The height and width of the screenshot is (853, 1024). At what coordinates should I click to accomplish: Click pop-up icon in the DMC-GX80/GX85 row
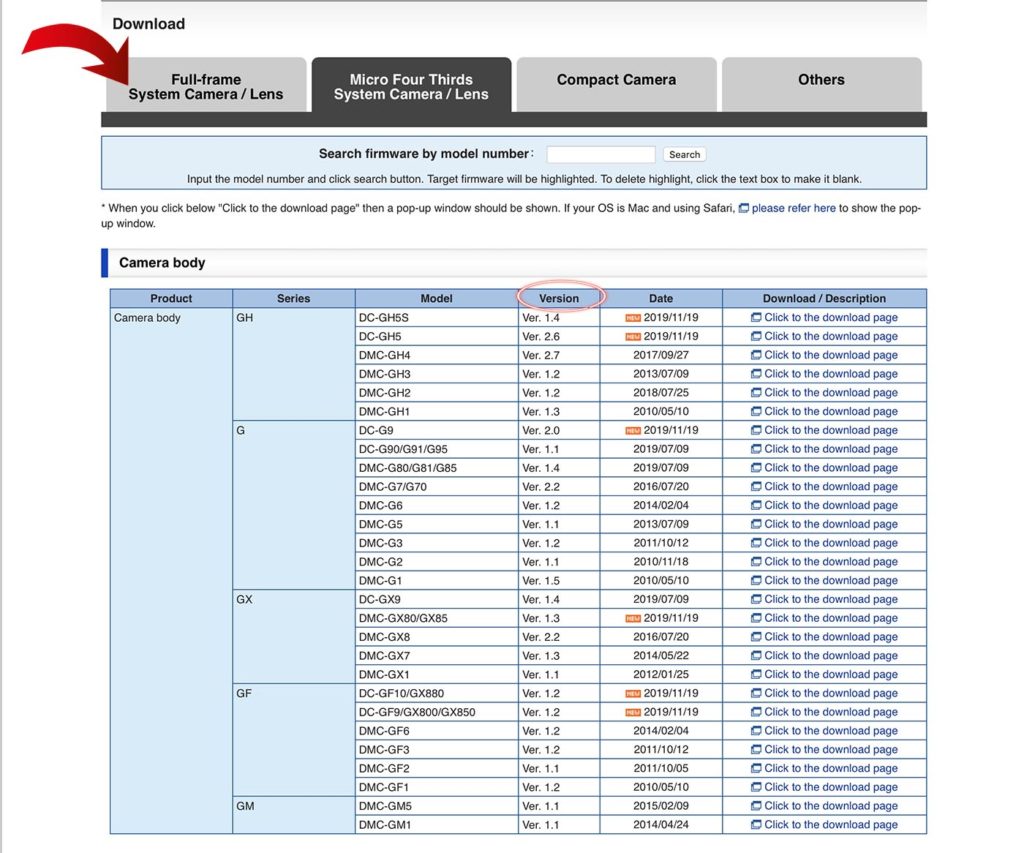tap(756, 618)
